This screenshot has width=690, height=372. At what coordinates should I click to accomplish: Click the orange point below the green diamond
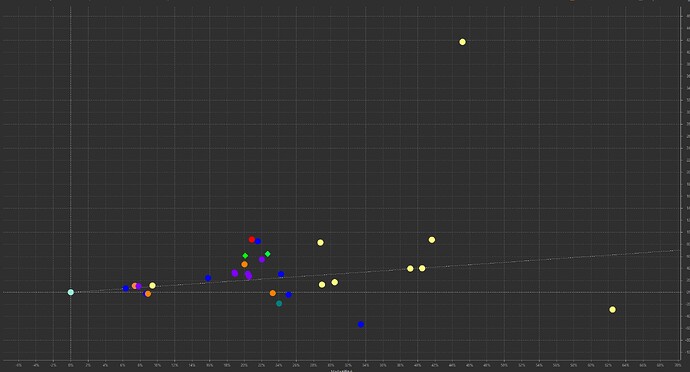point(244,264)
